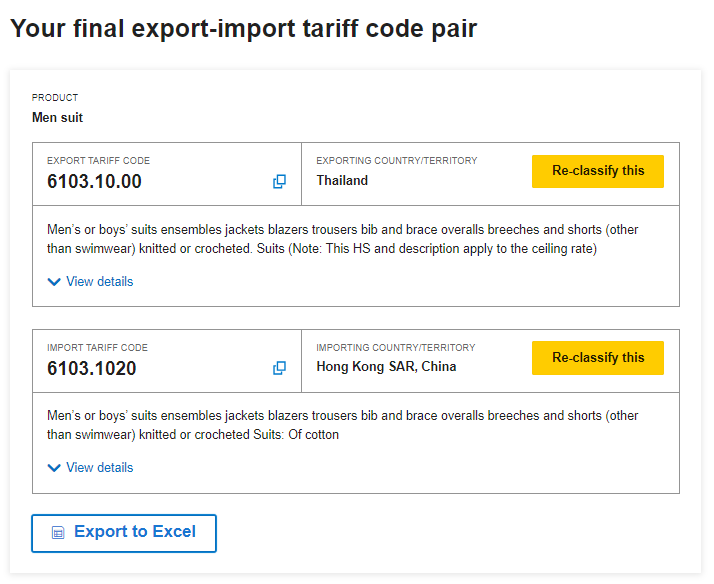Screen dimensions: 714x584
Task: Open the View details link under the Thailand export description
Action: click(99, 282)
